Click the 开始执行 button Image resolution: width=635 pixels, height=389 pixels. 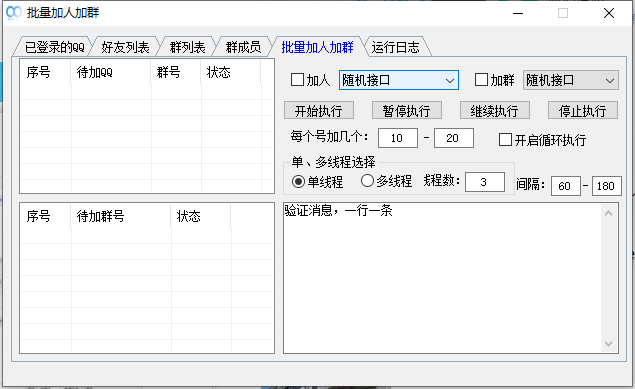click(319, 111)
